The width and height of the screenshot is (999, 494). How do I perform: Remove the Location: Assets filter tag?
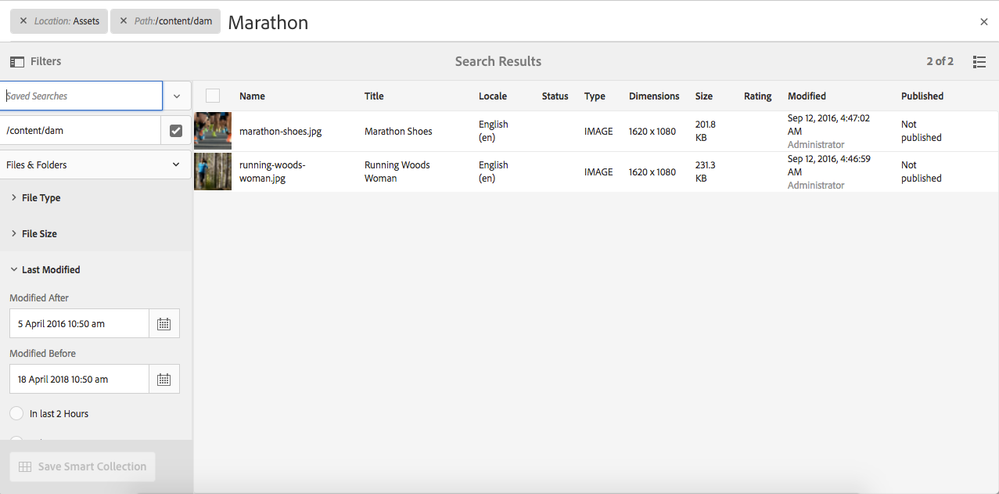point(23,21)
